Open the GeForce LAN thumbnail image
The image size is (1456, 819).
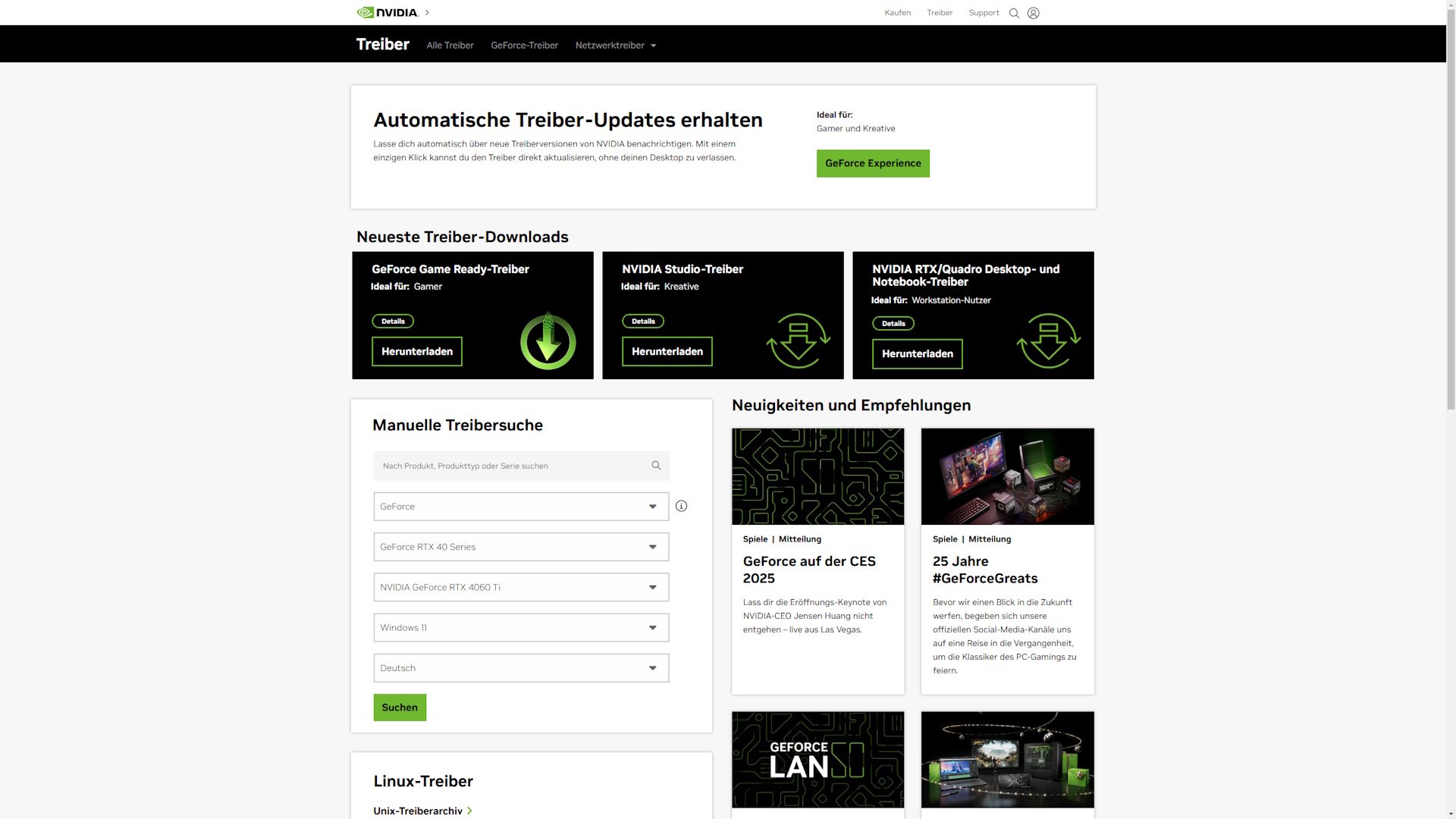817,759
